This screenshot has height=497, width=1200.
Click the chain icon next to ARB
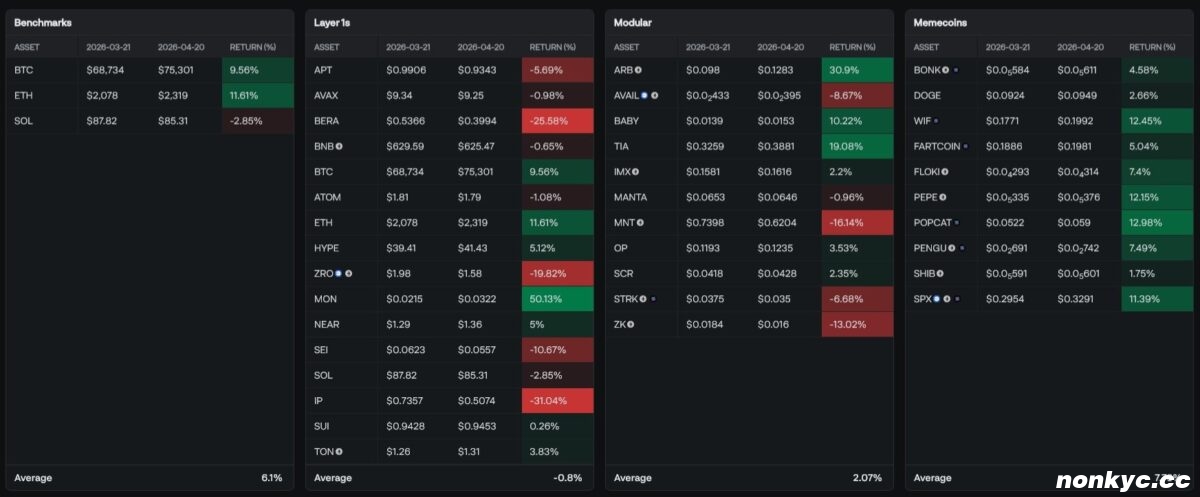(x=638, y=70)
